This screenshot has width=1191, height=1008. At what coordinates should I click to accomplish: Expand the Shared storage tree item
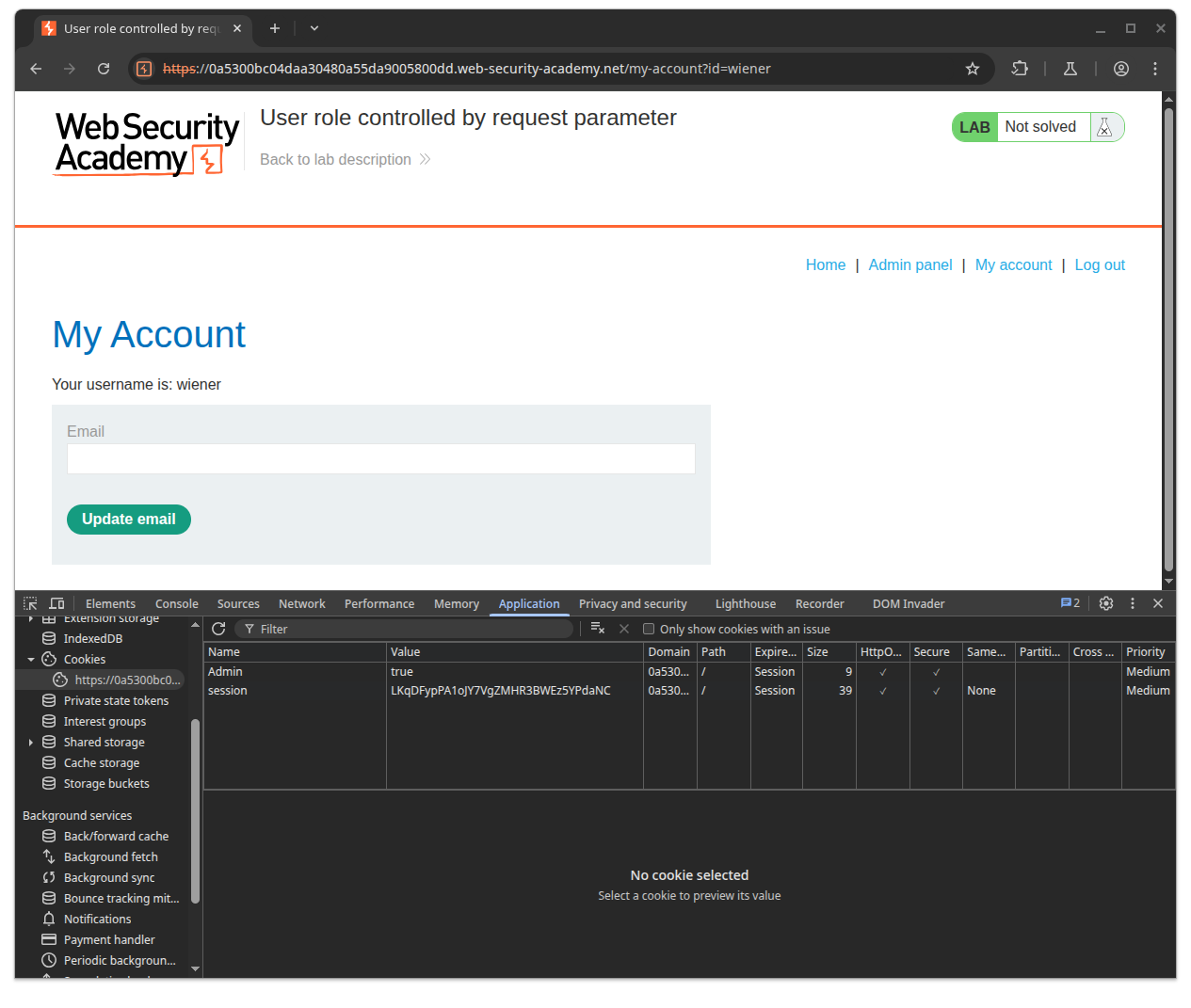click(x=31, y=743)
